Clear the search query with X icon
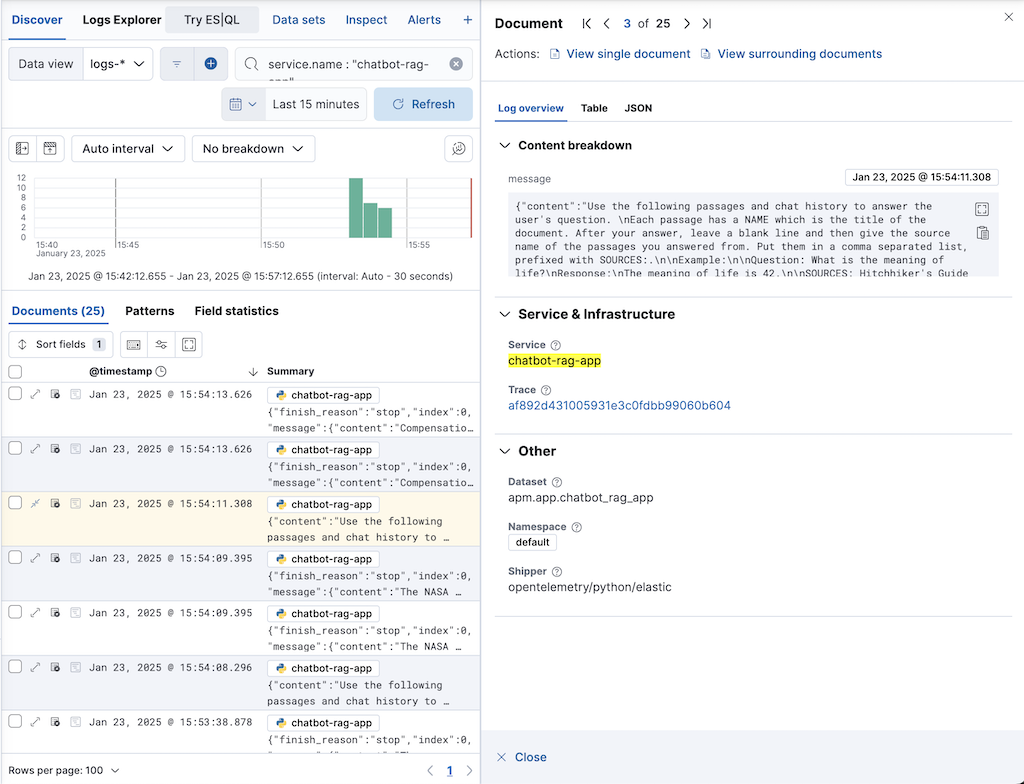1024x784 pixels. pyautogui.click(x=456, y=64)
